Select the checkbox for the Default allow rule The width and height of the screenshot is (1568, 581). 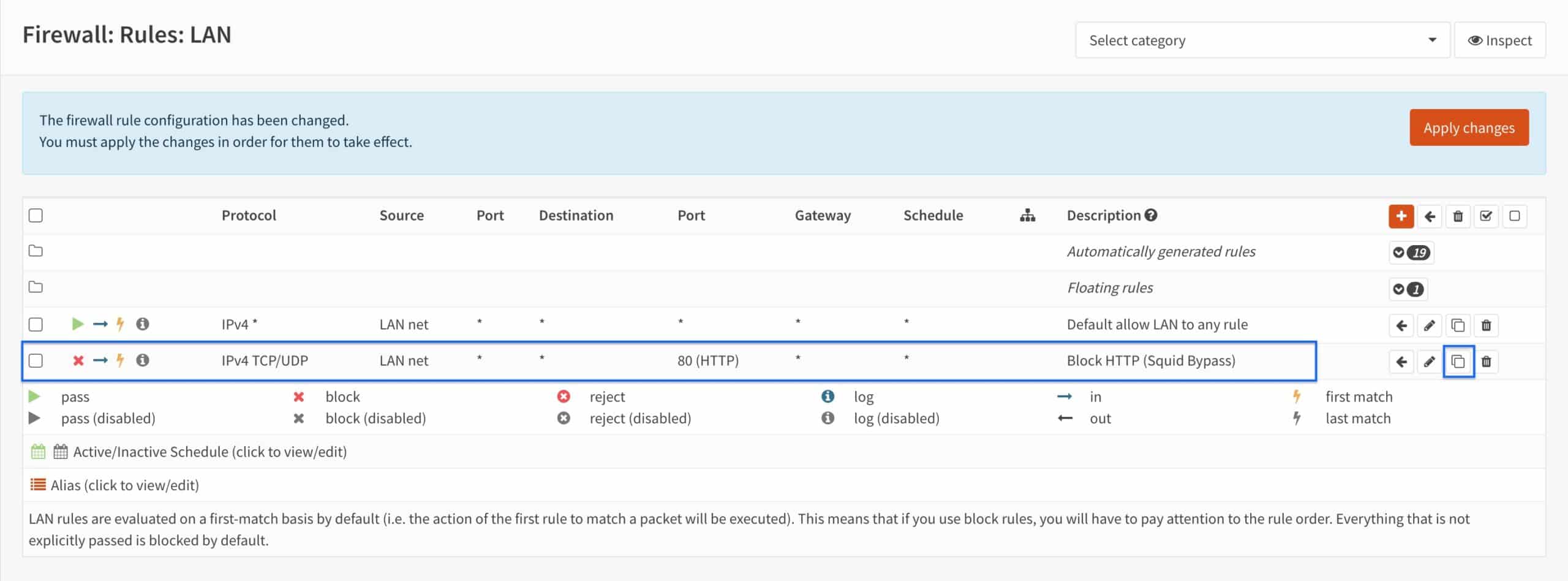point(36,325)
